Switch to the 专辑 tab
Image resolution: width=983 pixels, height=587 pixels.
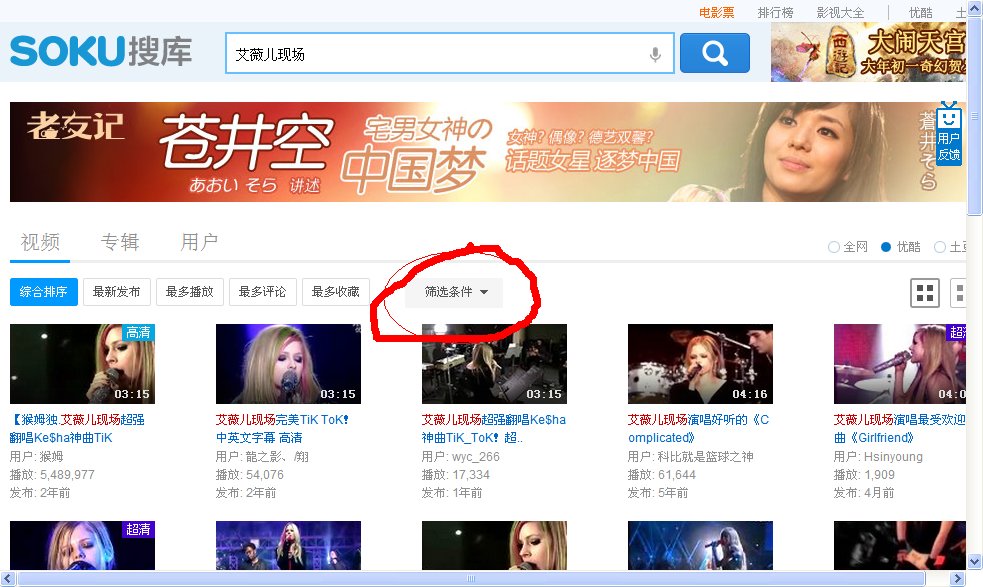click(120, 242)
